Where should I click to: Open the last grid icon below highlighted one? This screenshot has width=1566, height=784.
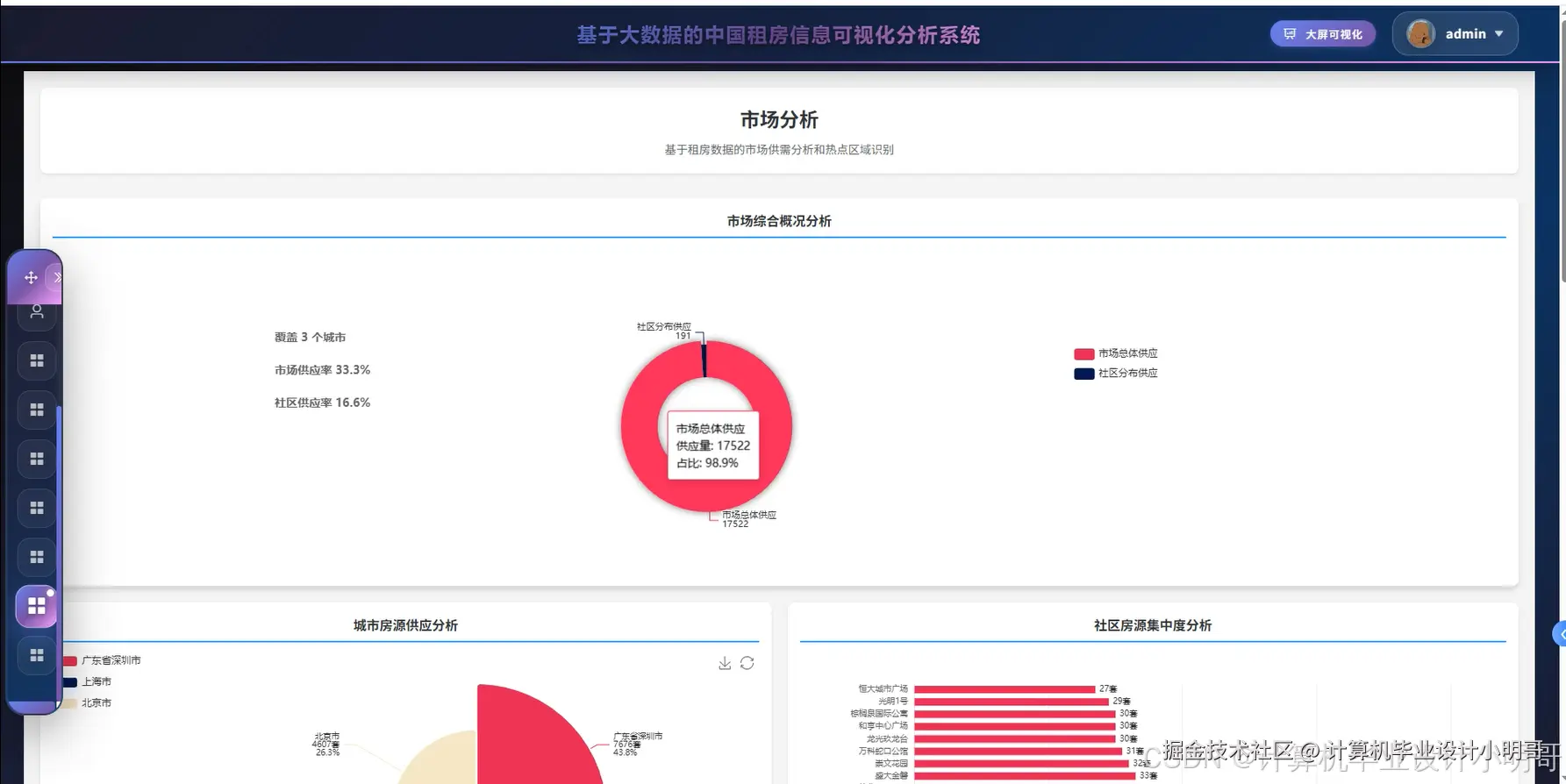pos(37,655)
